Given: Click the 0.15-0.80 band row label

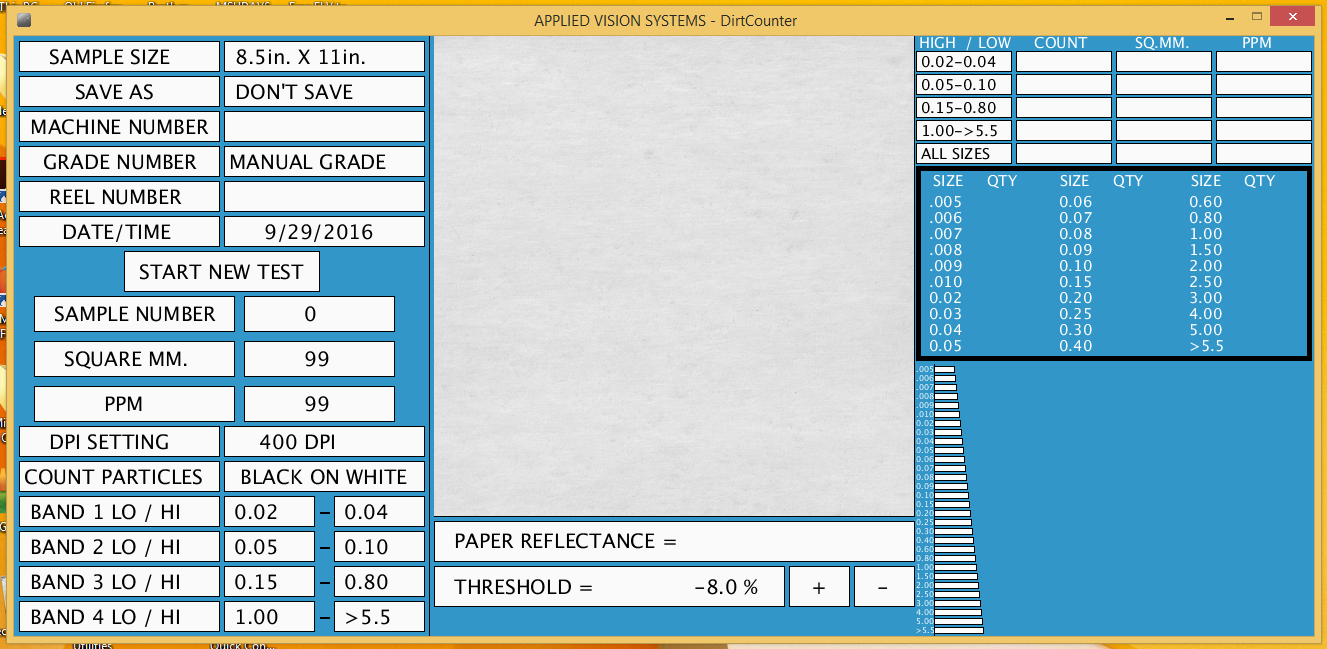Looking at the screenshot, I should point(964,108).
